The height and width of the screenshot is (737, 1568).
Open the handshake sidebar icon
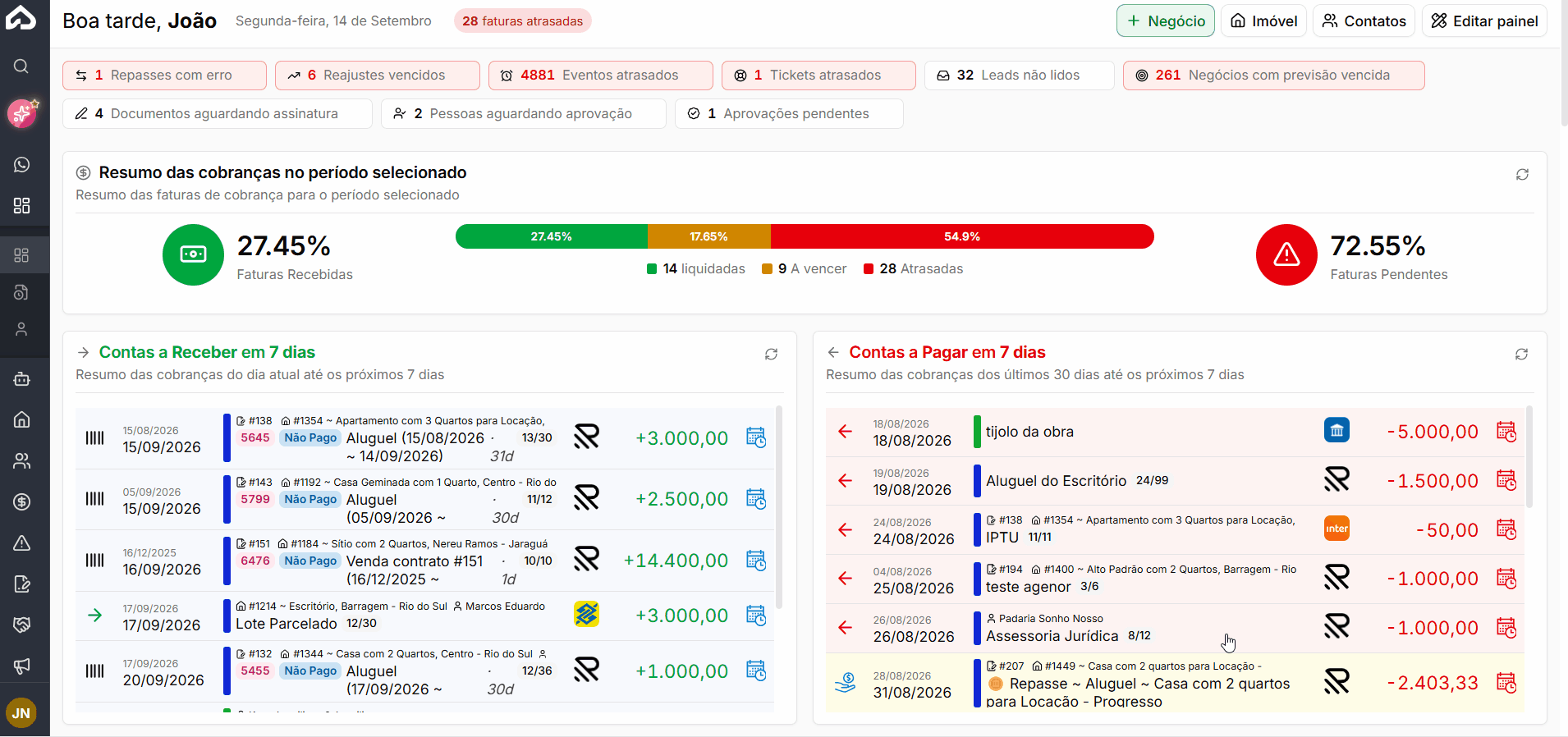21,625
